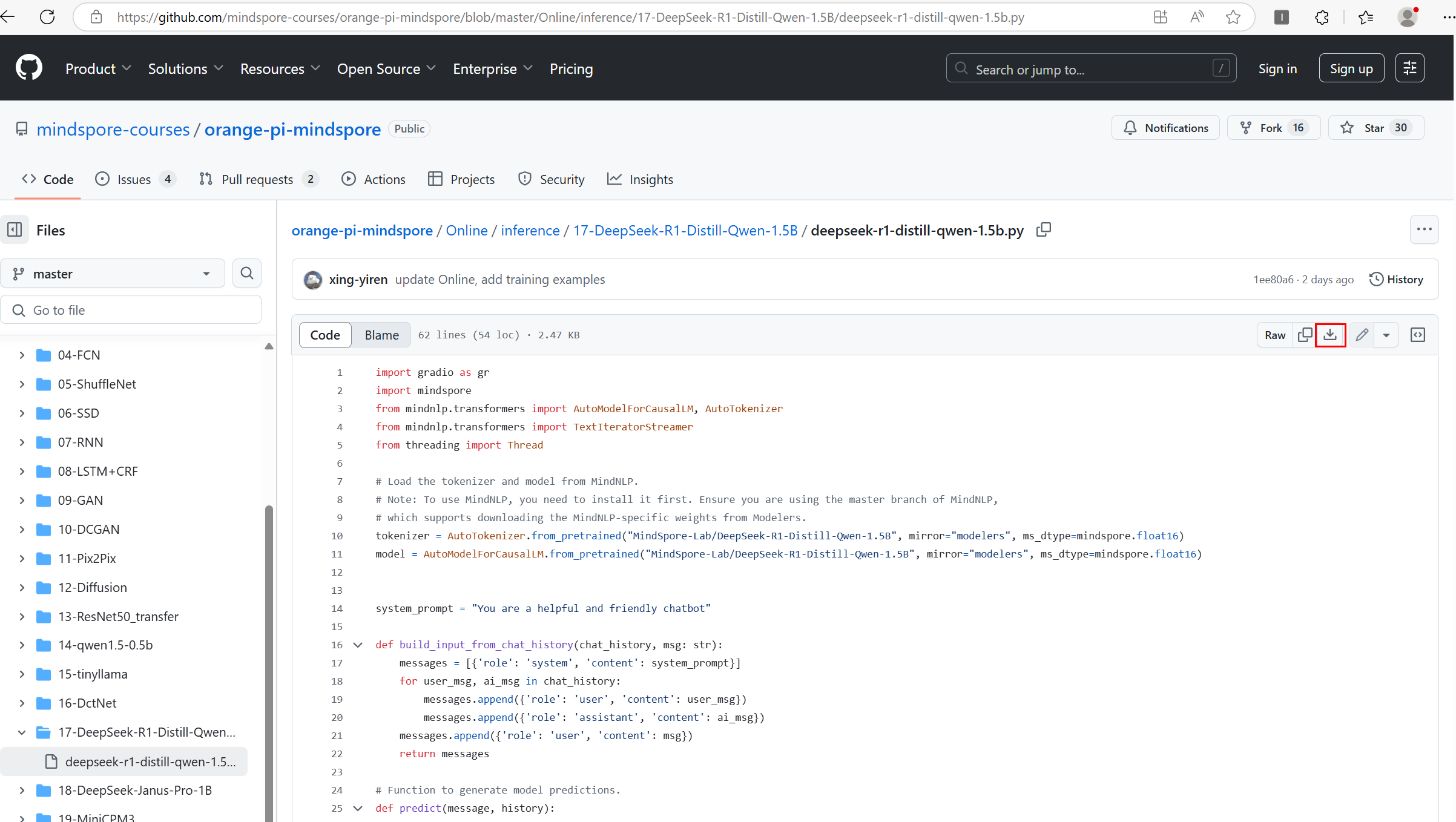This screenshot has width=1456, height=822.
Task: Click the browser address bar URL
Action: pyautogui.click(x=570, y=17)
